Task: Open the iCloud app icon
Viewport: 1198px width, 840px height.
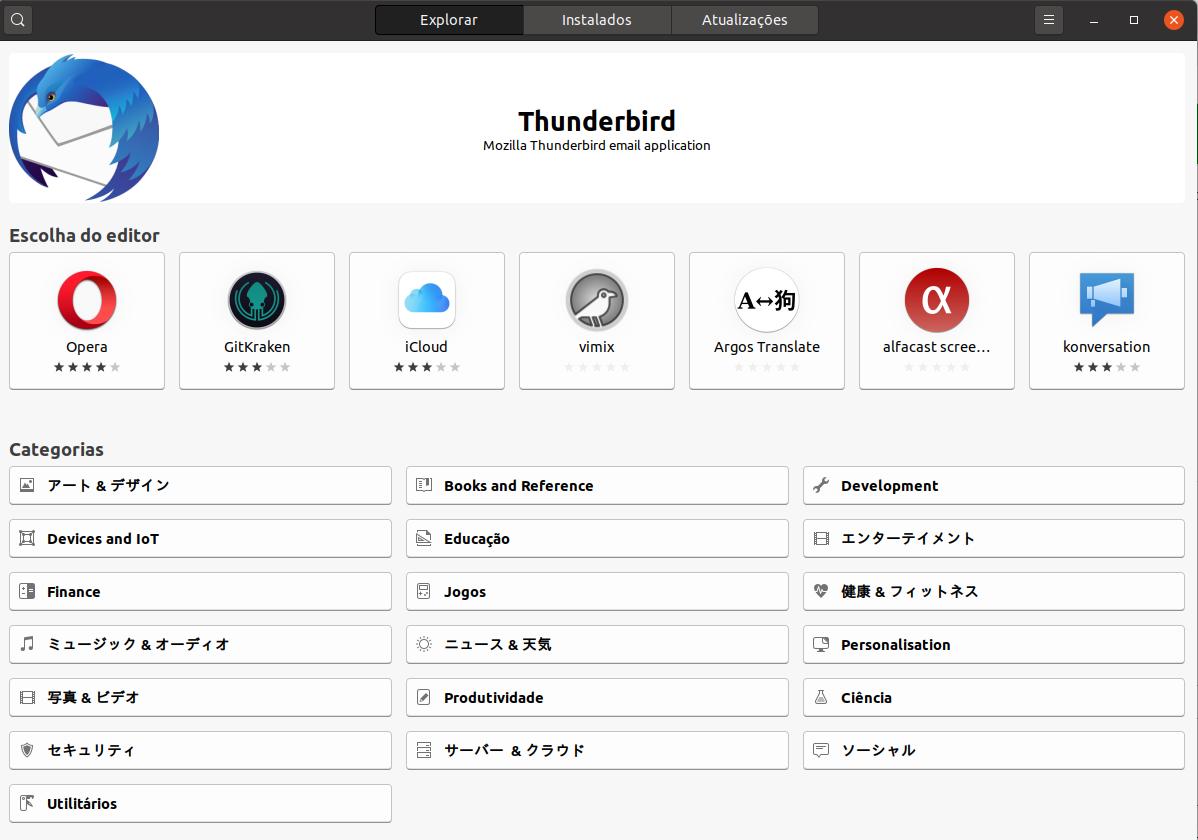Action: pos(427,300)
